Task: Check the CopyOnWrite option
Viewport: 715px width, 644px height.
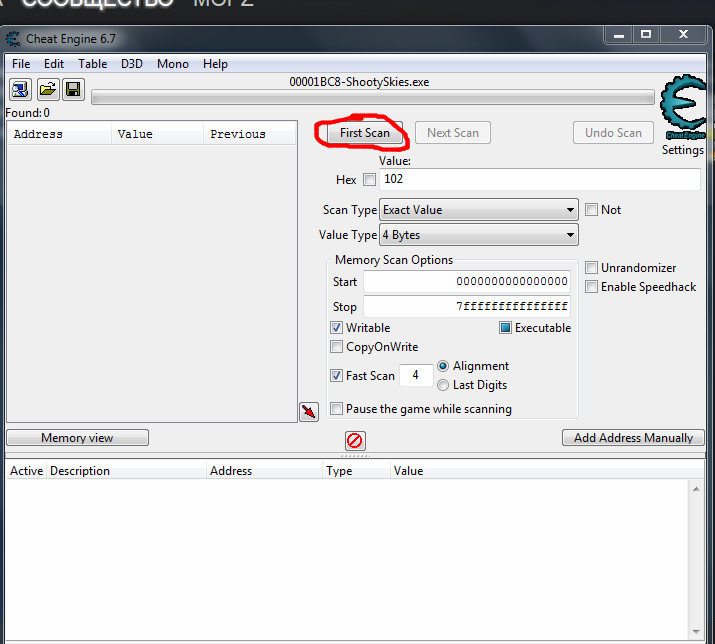Action: tap(337, 347)
